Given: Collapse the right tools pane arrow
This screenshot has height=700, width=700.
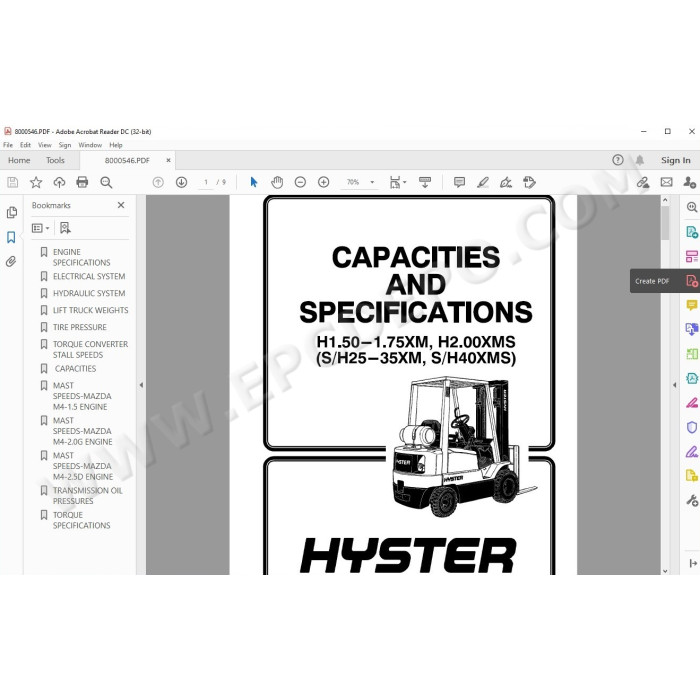Looking at the screenshot, I should click(x=675, y=385).
